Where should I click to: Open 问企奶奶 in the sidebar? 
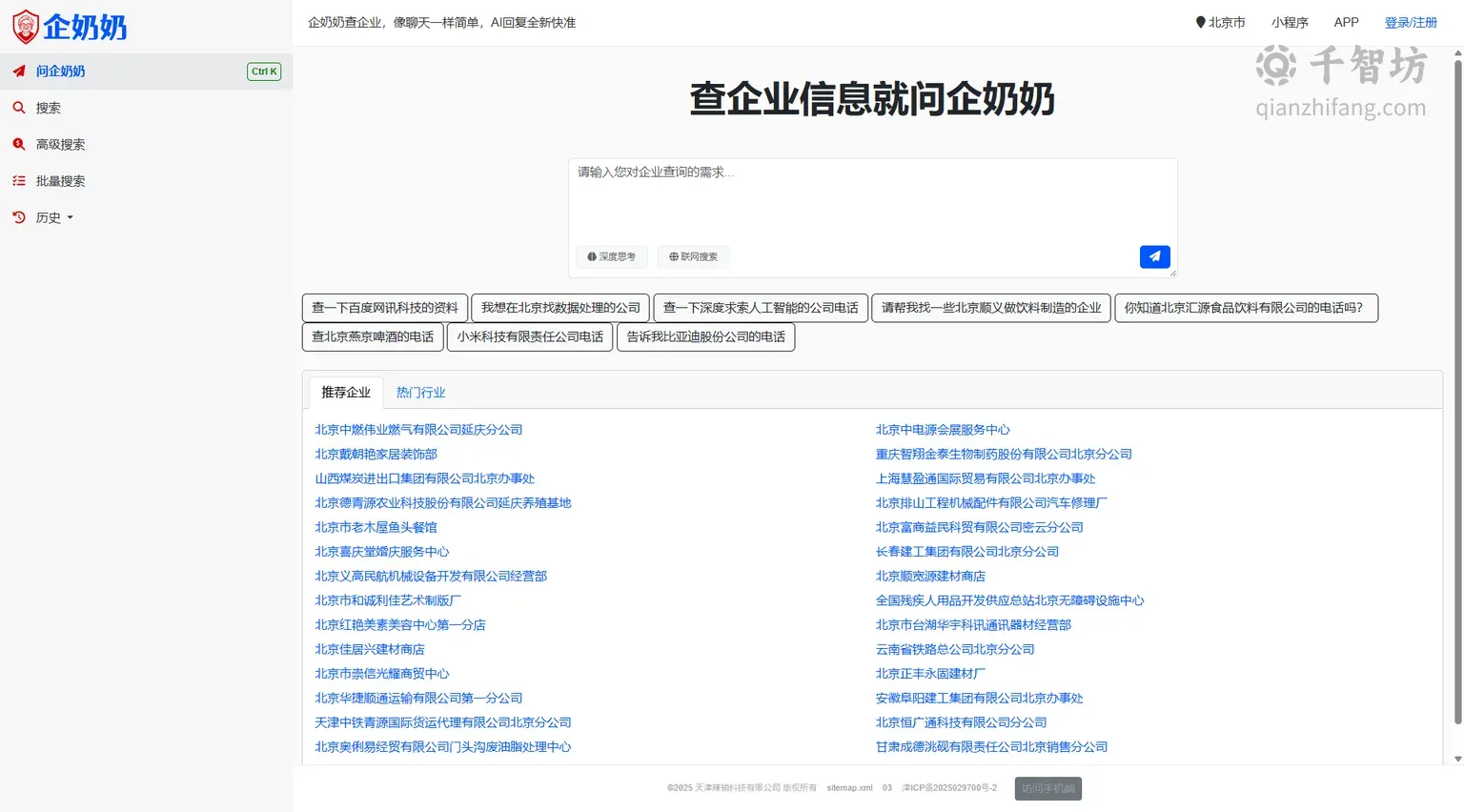pyautogui.click(x=146, y=71)
